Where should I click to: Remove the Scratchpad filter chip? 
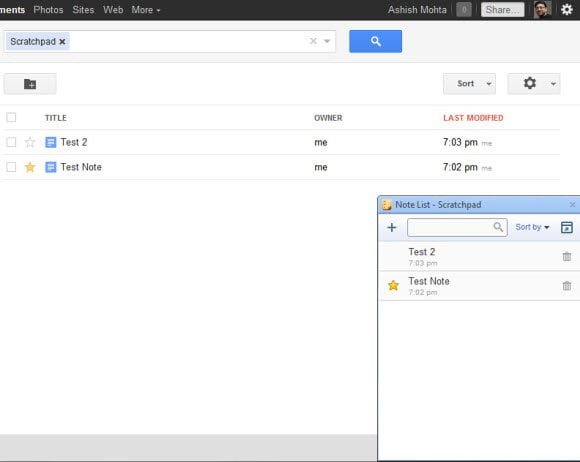(62, 41)
